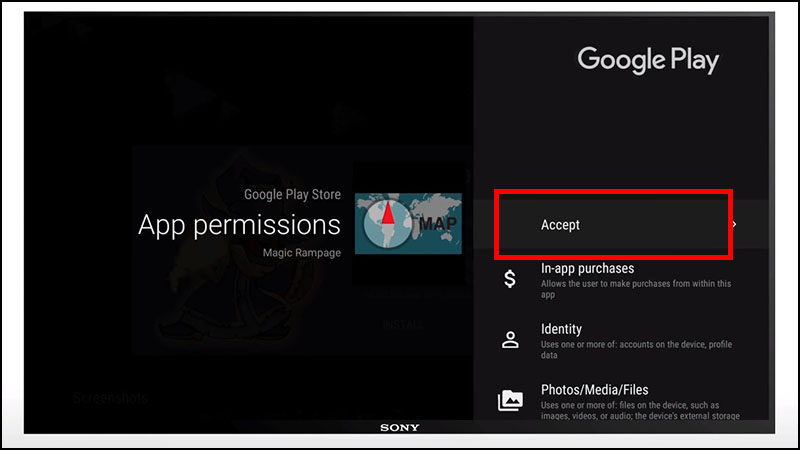
Task: Open the In-app purchases permission entry
Action: coord(620,280)
